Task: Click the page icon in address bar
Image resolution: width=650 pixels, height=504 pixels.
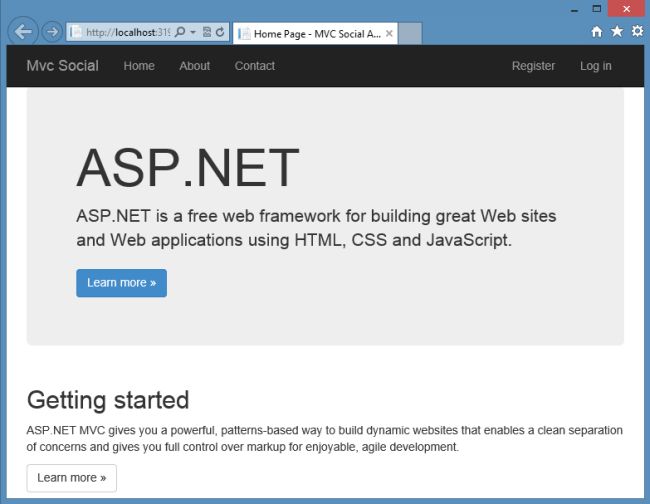Action: coord(76,32)
